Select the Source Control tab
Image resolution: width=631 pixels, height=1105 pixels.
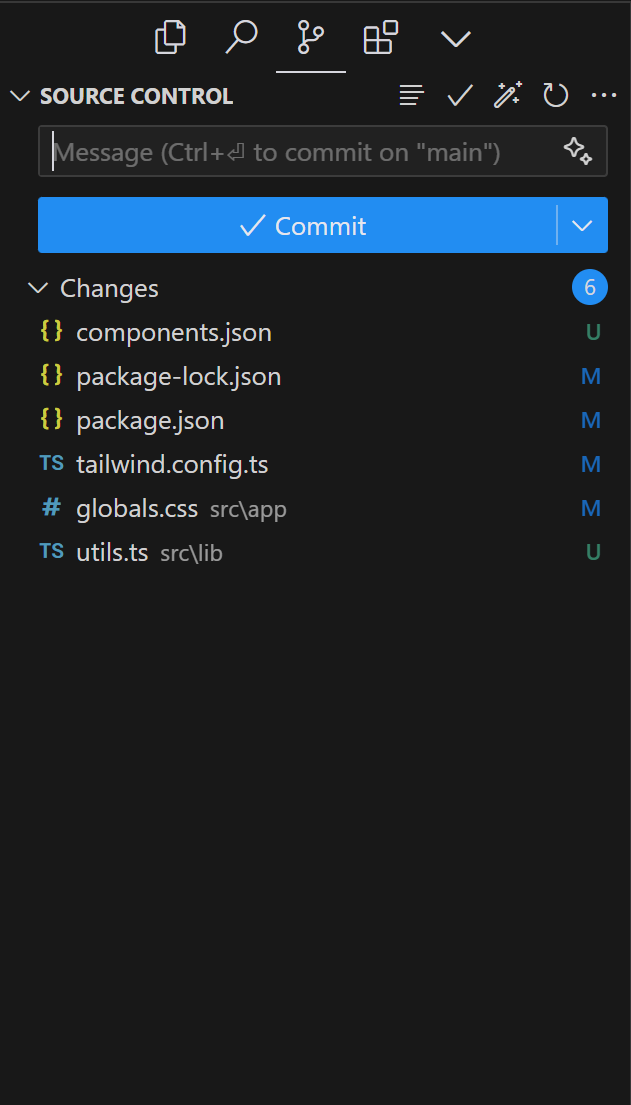310,37
